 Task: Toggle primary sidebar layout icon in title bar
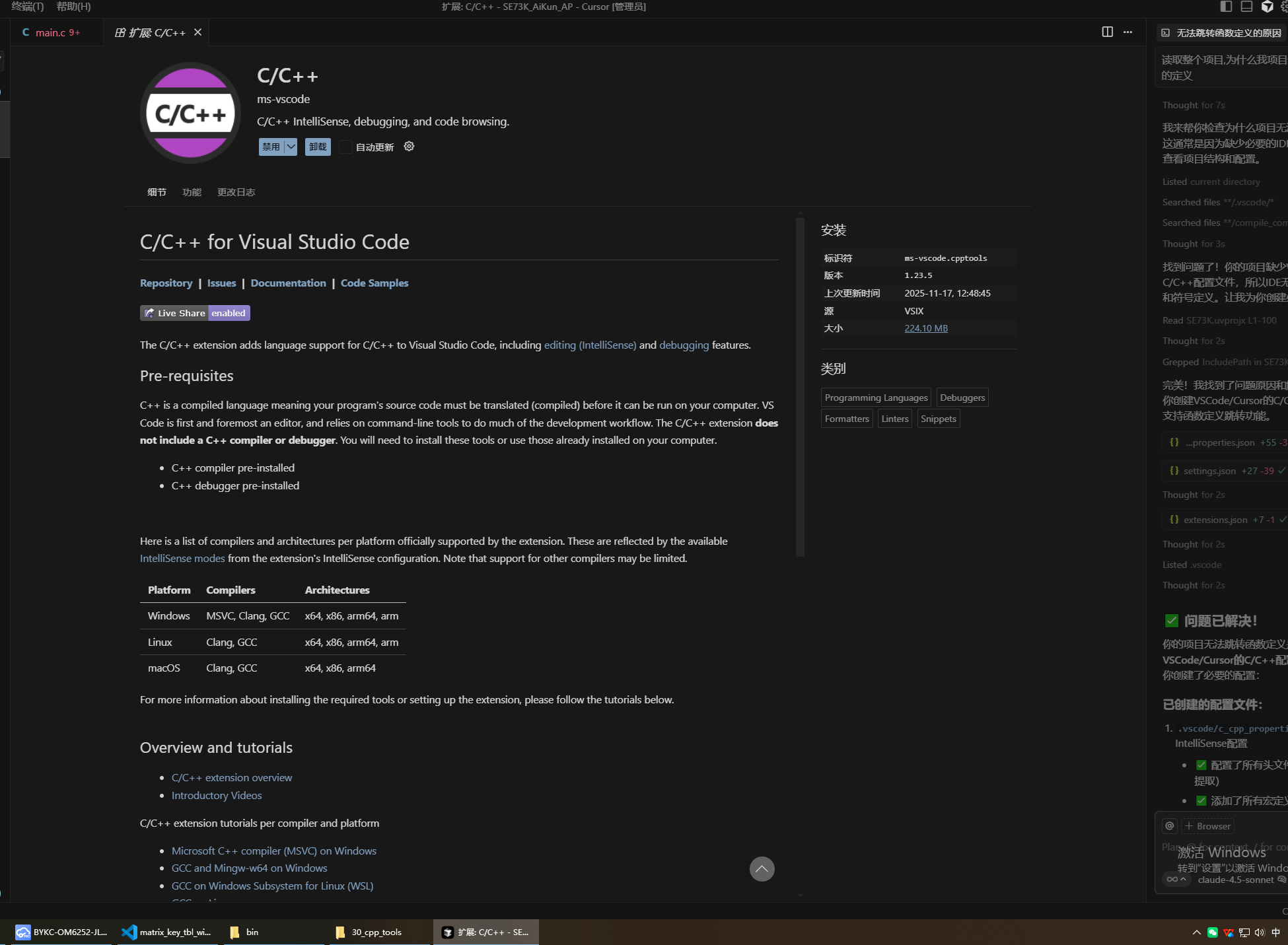(x=1226, y=7)
